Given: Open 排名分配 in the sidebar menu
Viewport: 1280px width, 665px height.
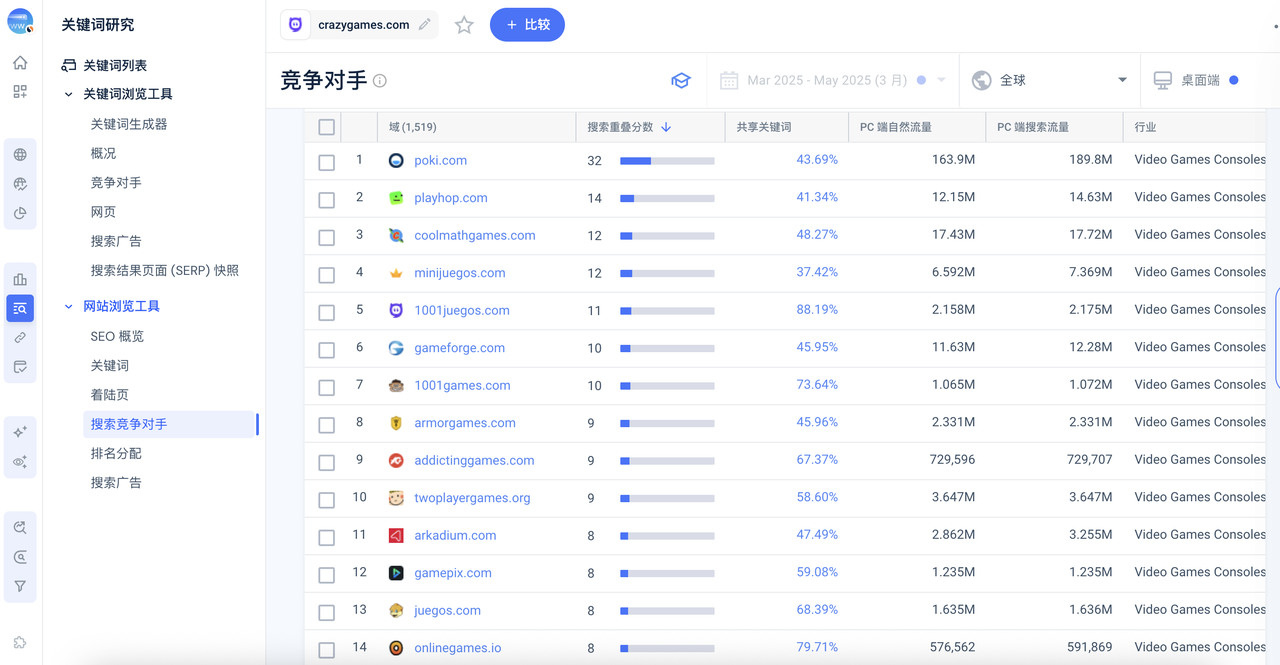Looking at the screenshot, I should pyautogui.click(x=116, y=453).
